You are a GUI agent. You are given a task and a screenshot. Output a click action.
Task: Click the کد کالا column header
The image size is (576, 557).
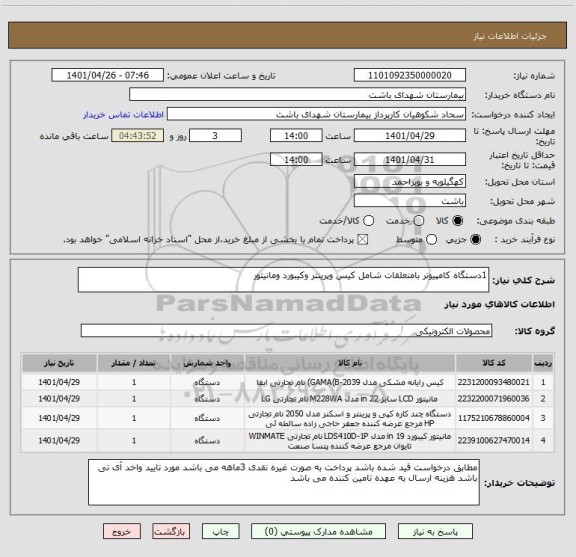pyautogui.click(x=494, y=363)
